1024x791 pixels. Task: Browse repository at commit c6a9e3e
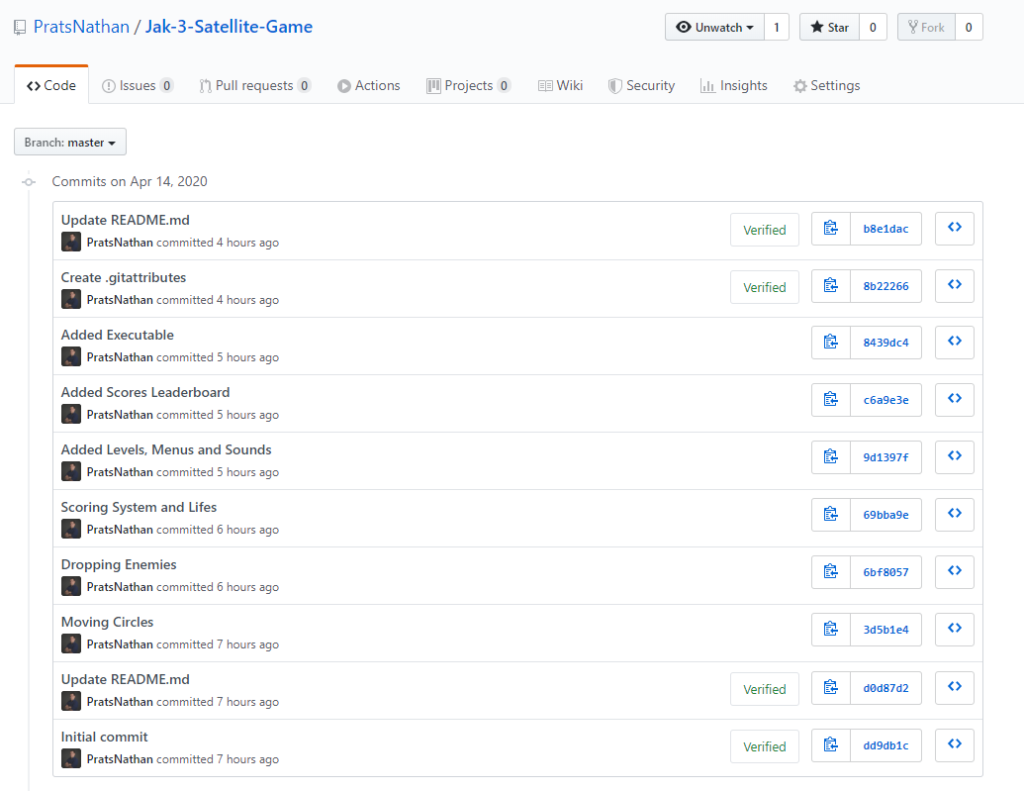coord(954,400)
